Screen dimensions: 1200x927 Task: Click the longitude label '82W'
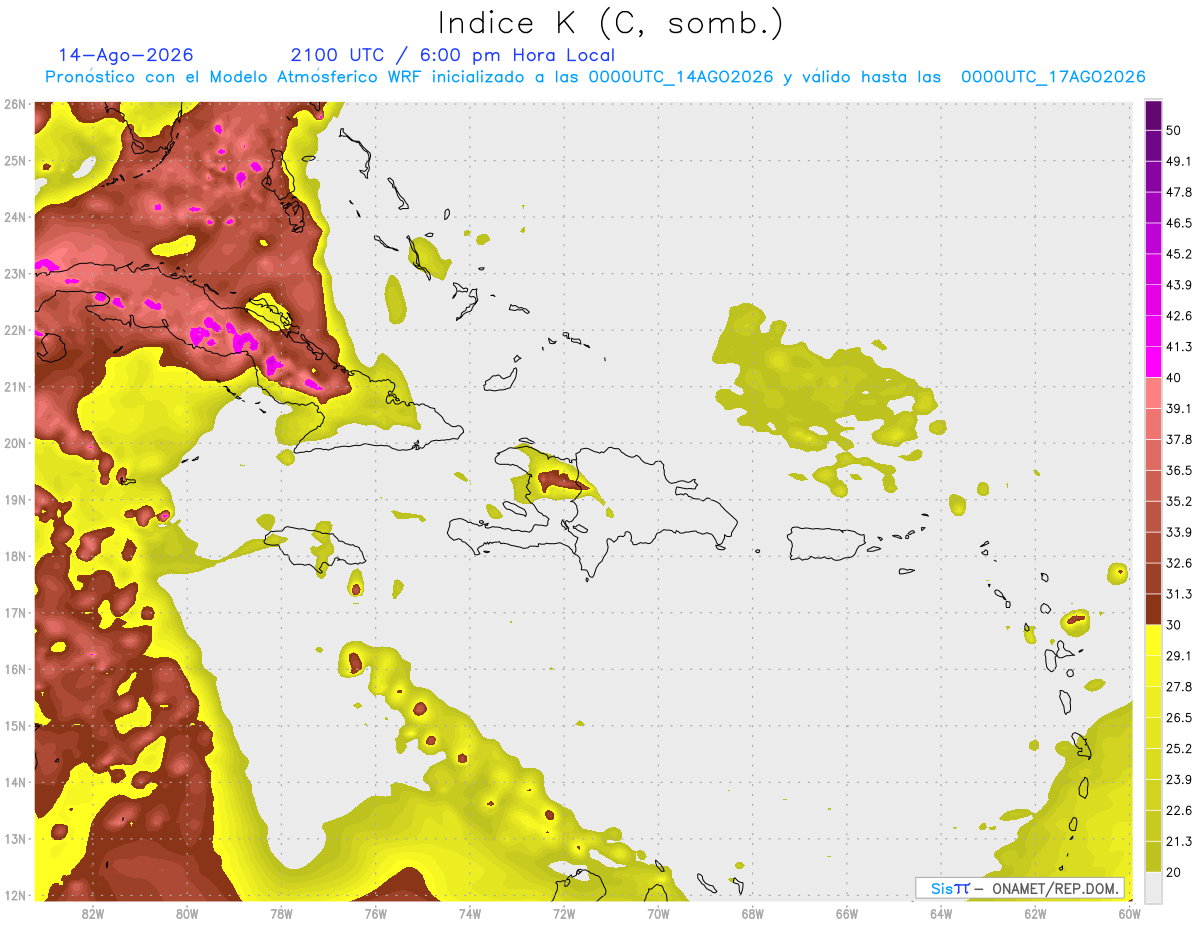93,914
